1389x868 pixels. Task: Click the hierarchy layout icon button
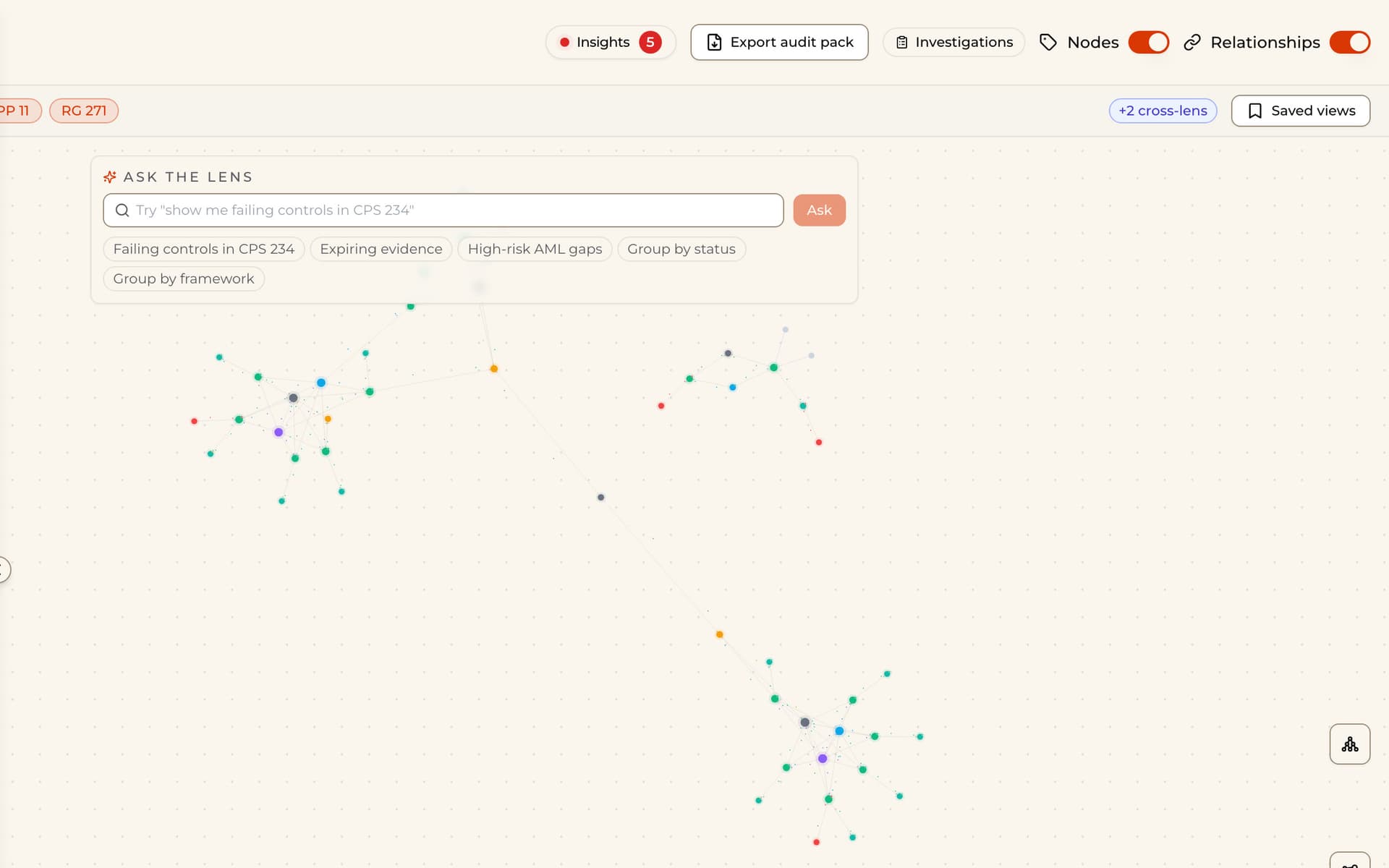click(1350, 744)
